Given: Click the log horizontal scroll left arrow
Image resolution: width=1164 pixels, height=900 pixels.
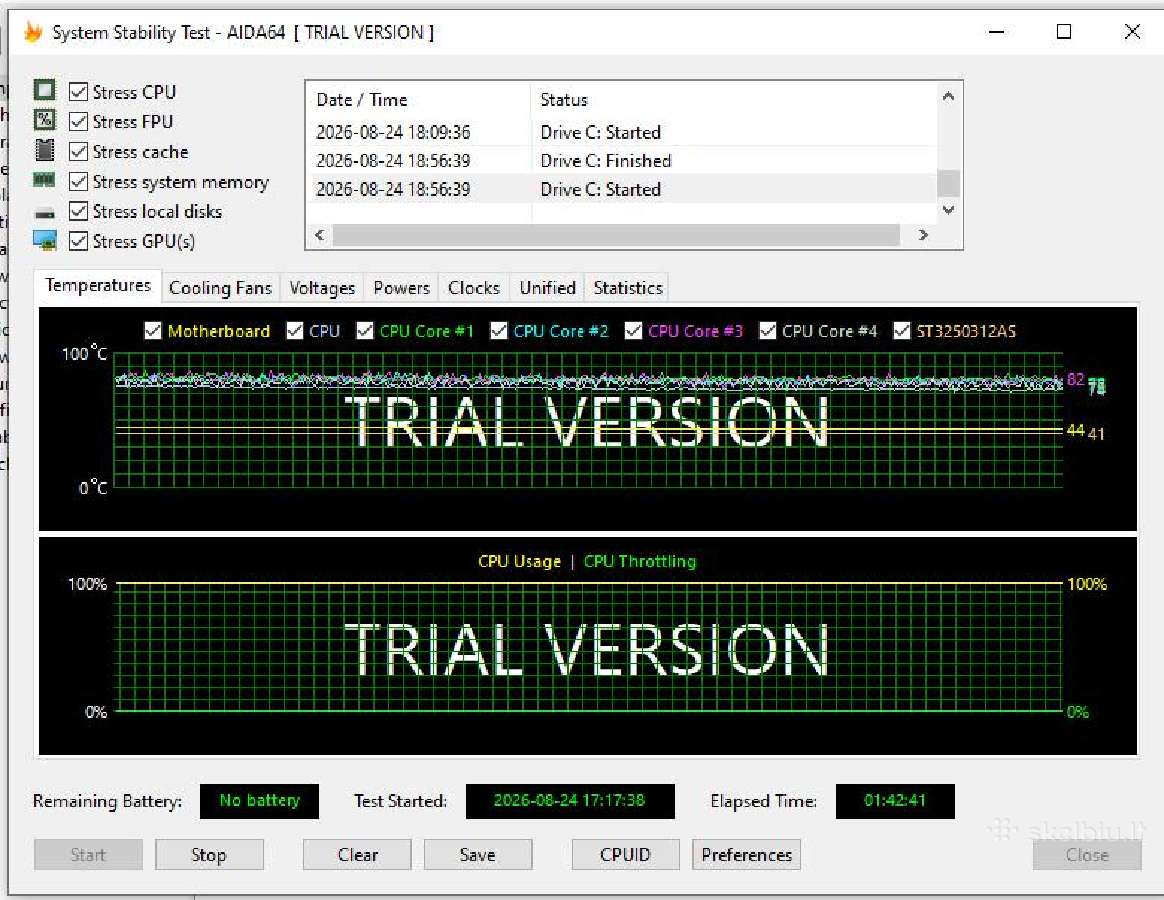Looking at the screenshot, I should 320,235.
